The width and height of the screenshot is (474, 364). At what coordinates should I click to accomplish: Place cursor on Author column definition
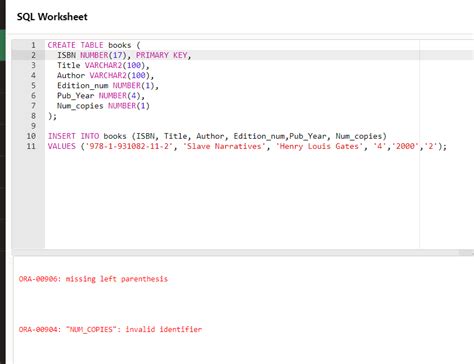105,75
